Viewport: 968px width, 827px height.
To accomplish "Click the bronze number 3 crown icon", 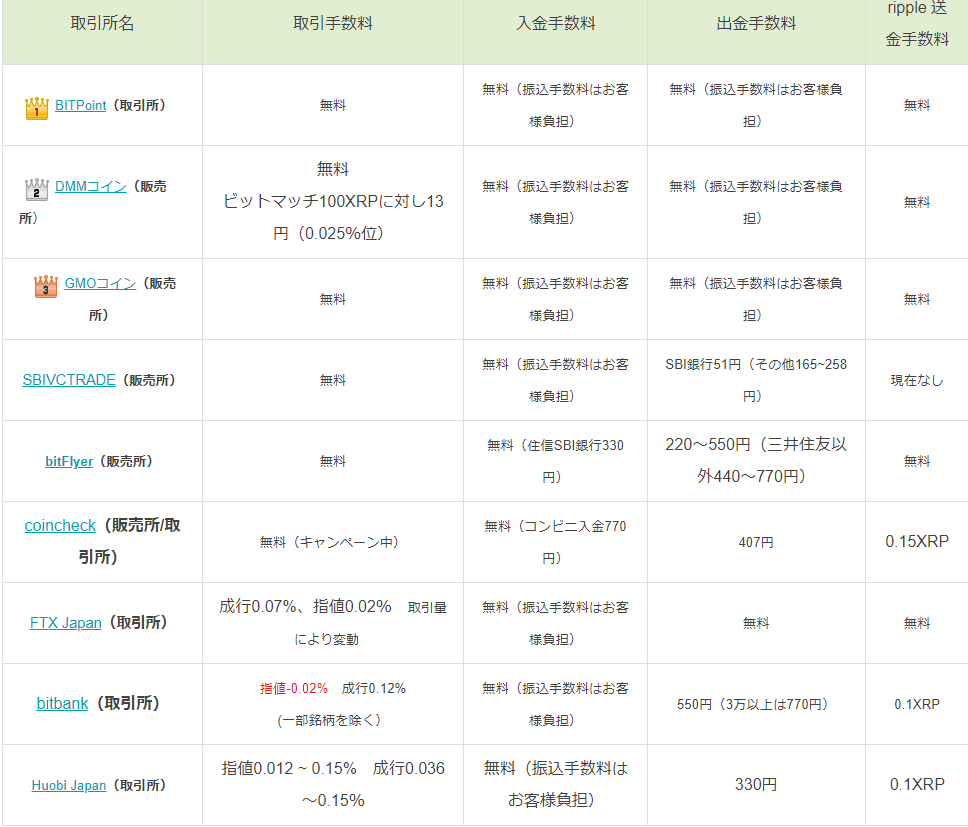I will pyautogui.click(x=46, y=286).
